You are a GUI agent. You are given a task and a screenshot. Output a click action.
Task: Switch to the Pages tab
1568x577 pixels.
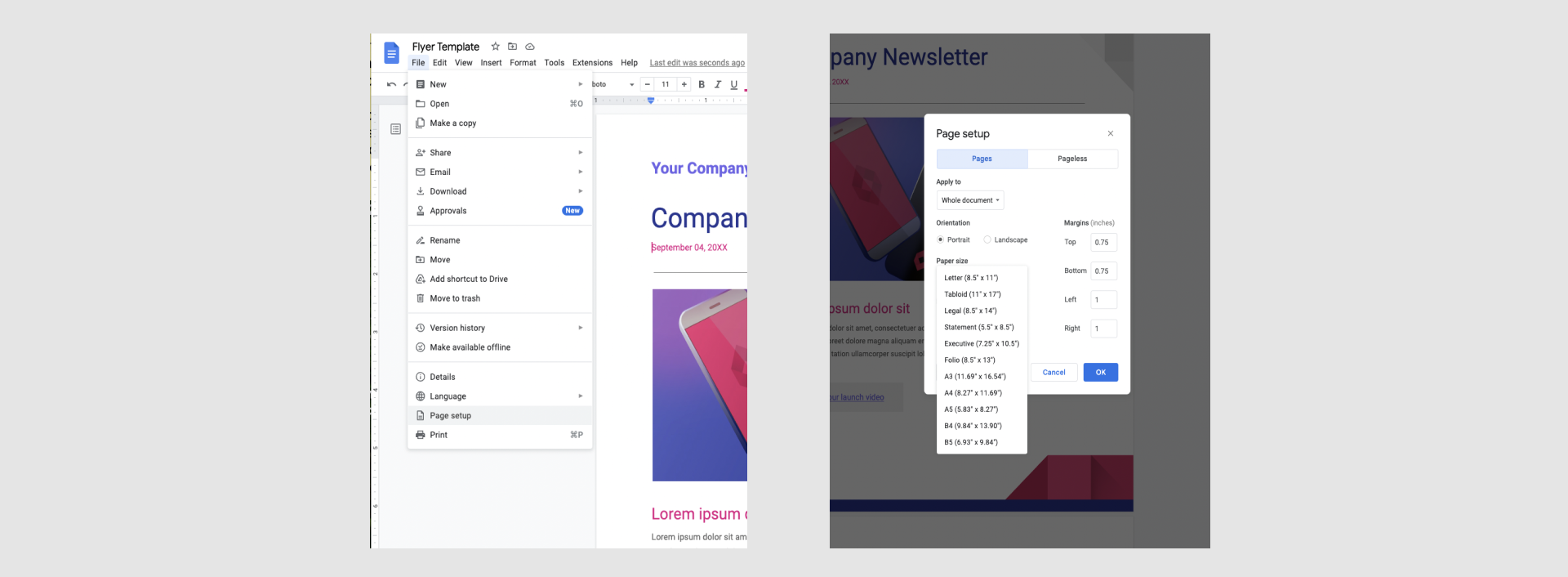(982, 159)
